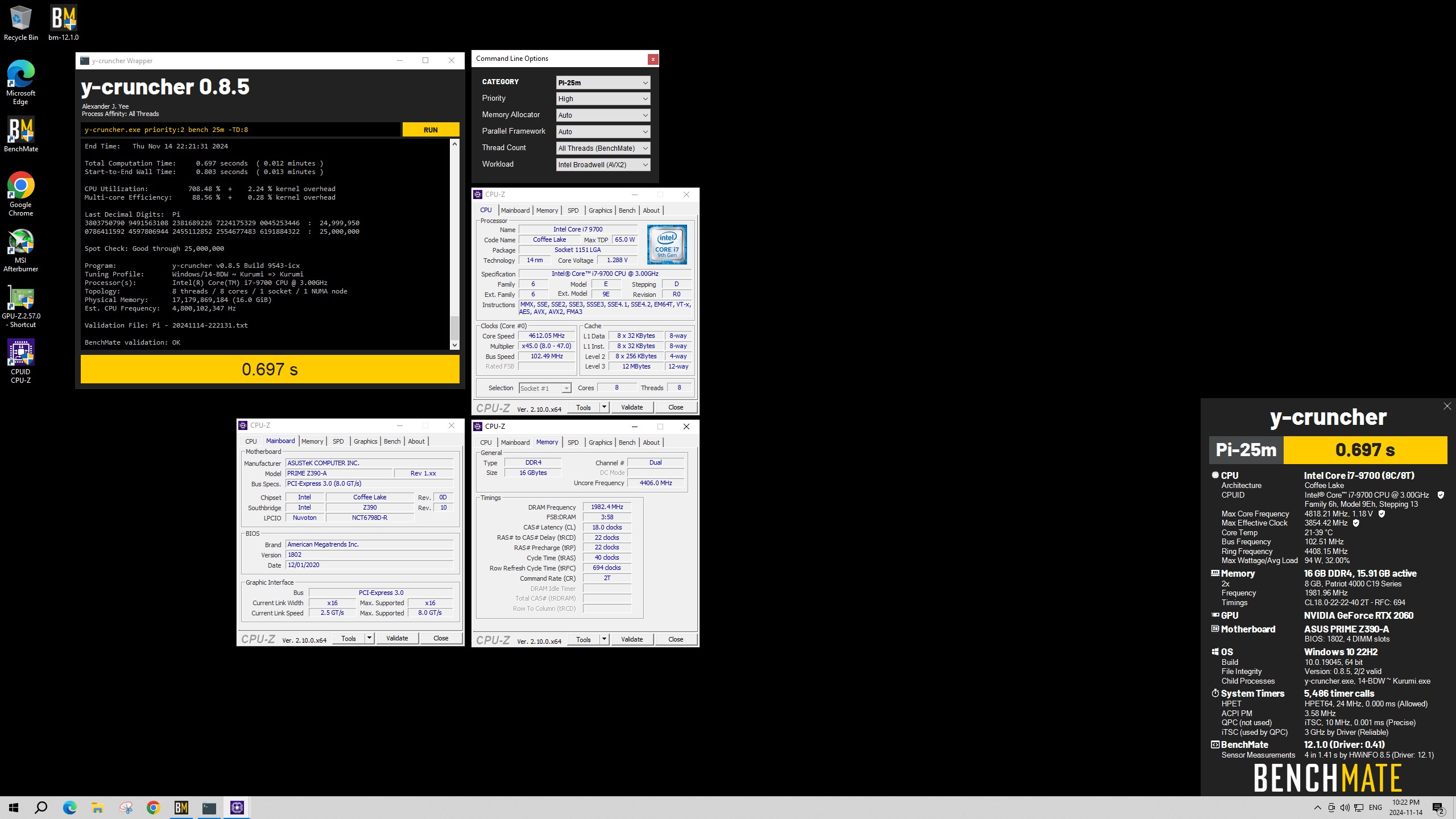Click the ENG language indicator
The image size is (1456, 819).
[x=1375, y=808]
